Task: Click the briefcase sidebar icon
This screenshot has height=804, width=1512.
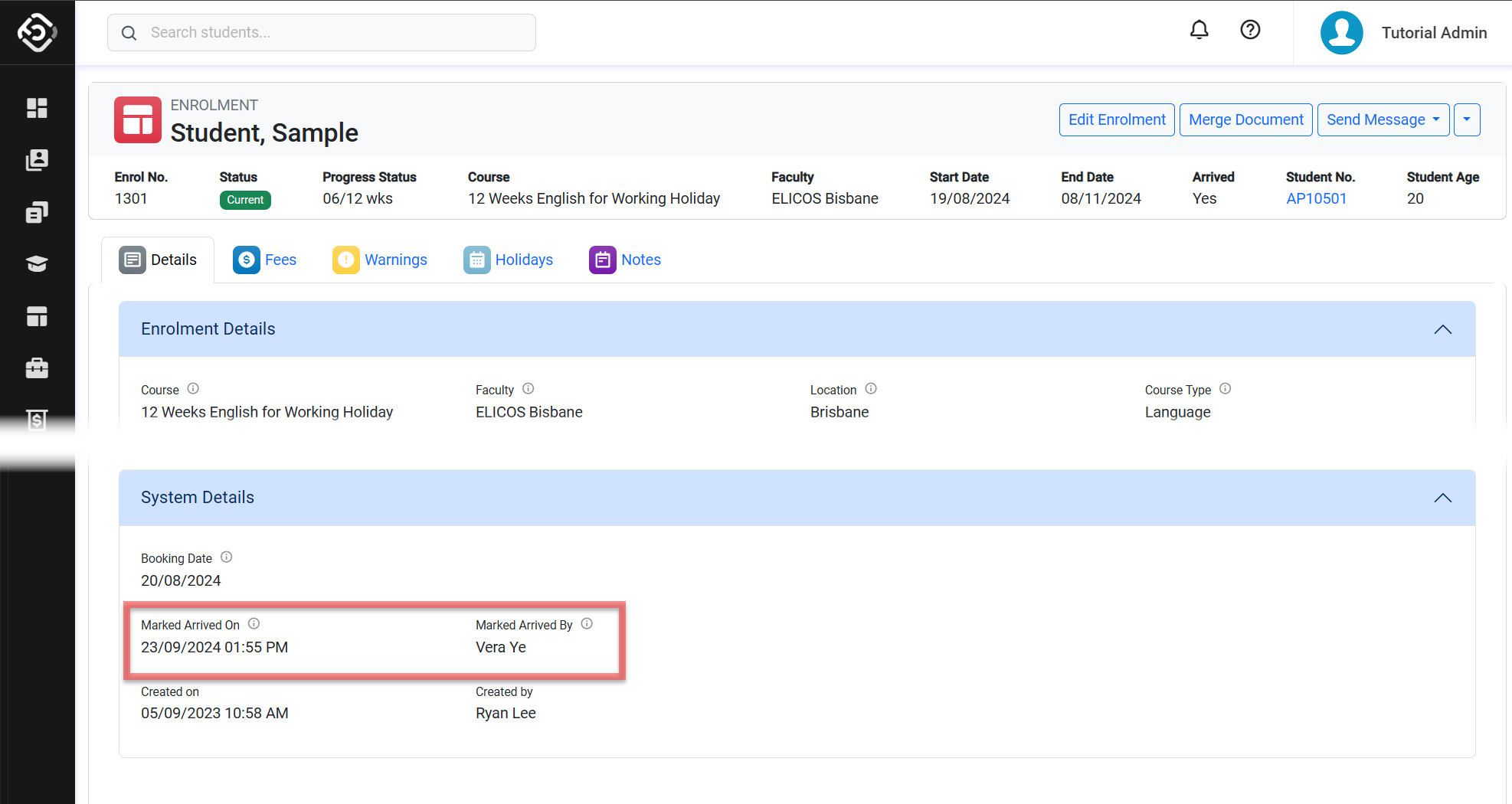Action: click(x=37, y=368)
